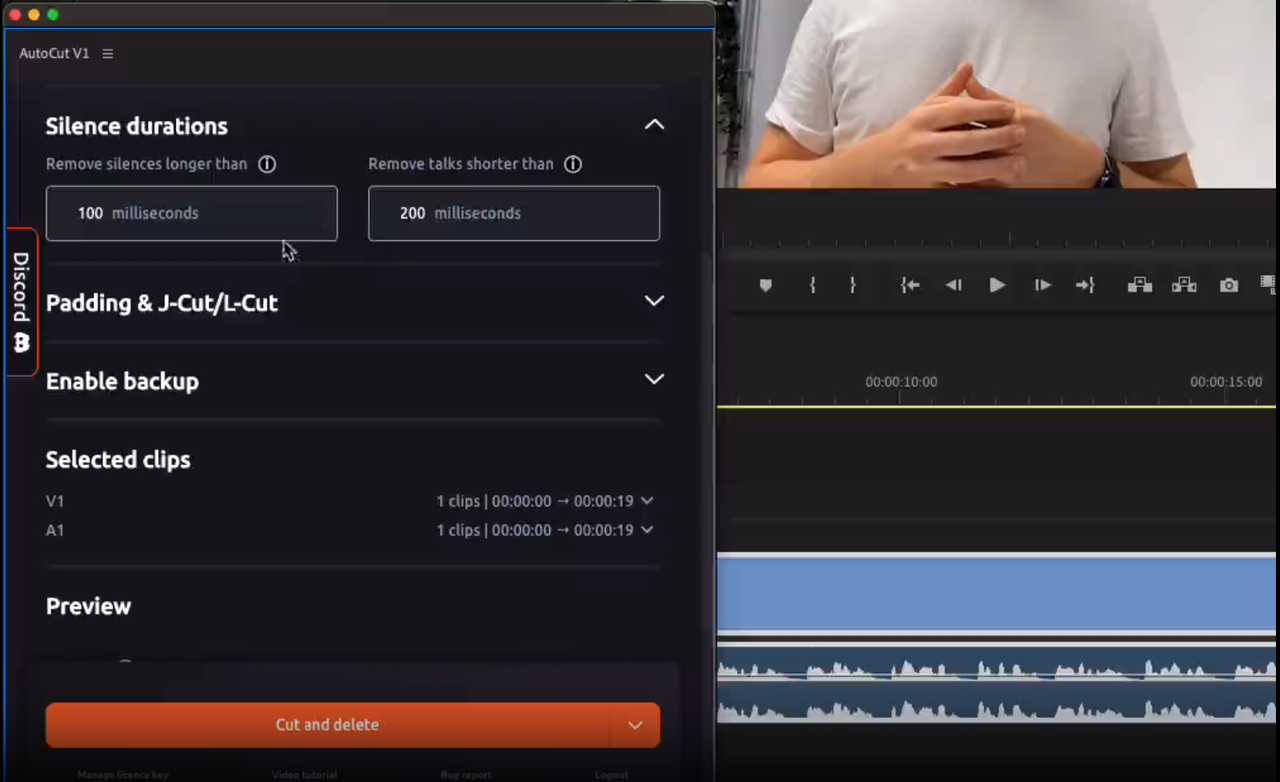The image size is (1280, 782).
Task: Expand the Padding & J-Cut/L-Cut section
Action: [654, 301]
